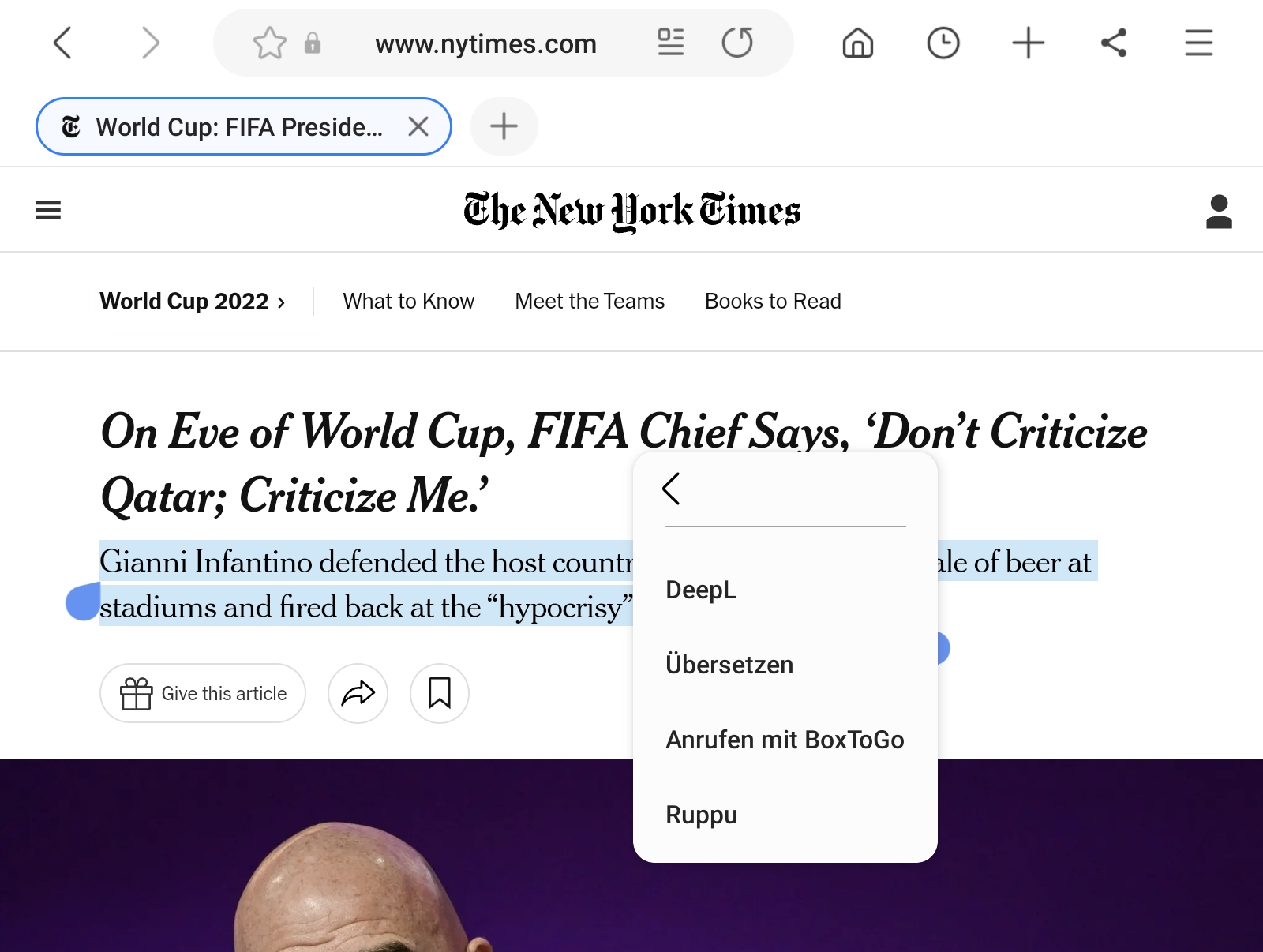This screenshot has height=952, width=1263.
Task: Open the browser home page
Action: click(x=858, y=43)
